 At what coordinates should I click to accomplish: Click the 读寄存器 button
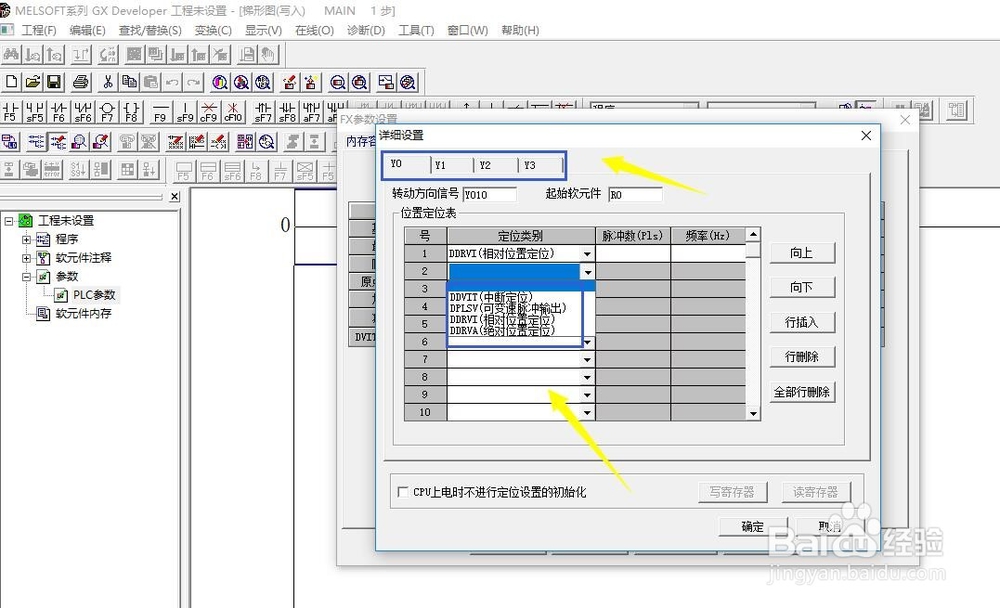pos(815,492)
